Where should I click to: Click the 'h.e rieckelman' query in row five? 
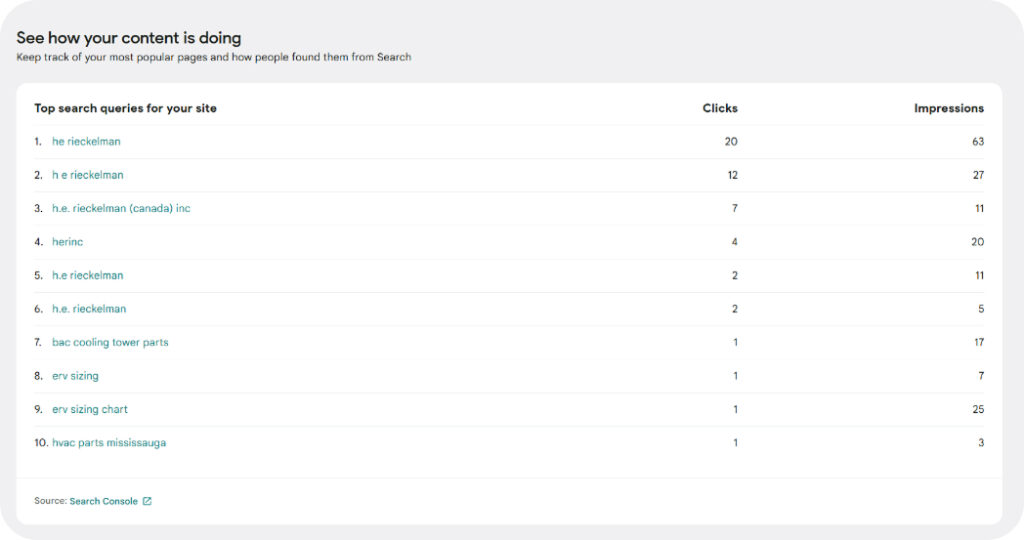pos(88,275)
